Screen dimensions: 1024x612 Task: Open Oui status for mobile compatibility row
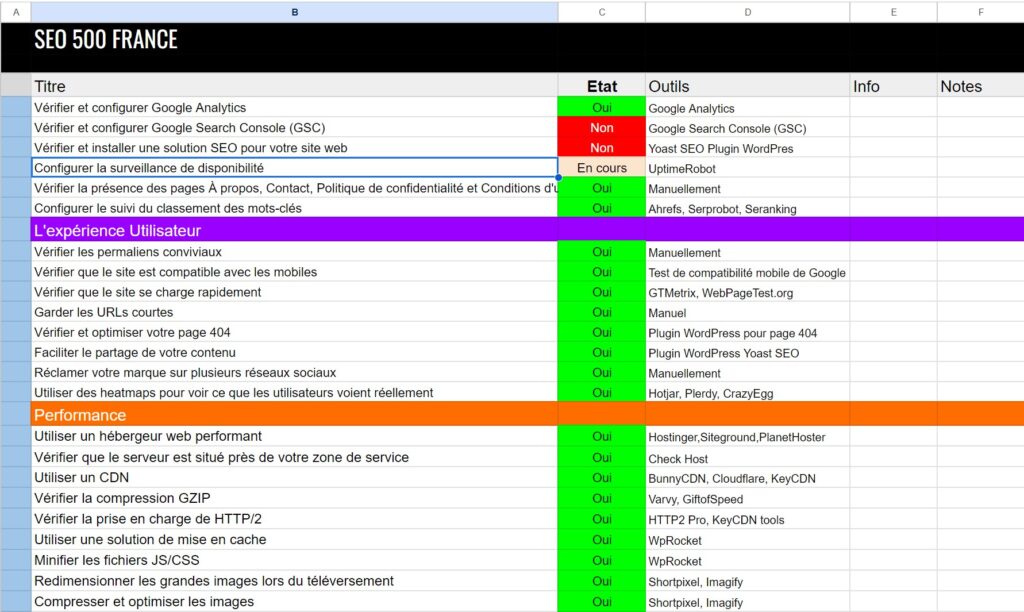coord(601,272)
